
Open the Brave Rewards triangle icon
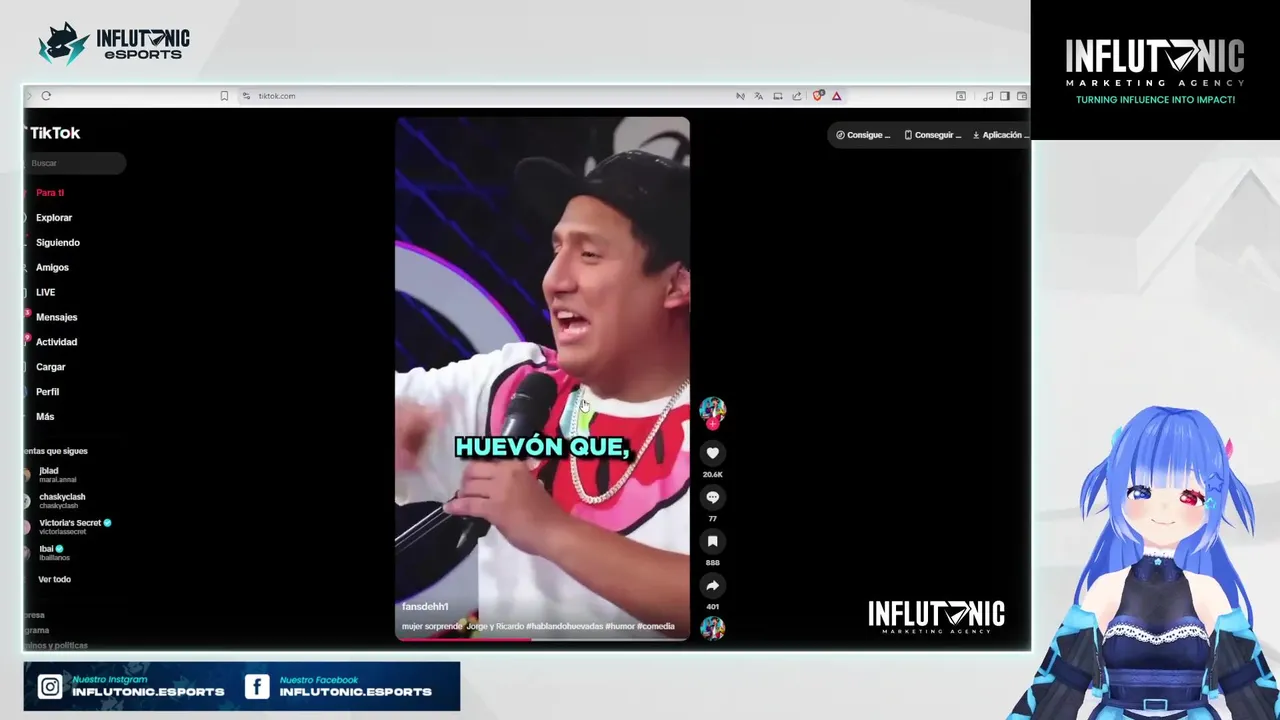click(836, 96)
